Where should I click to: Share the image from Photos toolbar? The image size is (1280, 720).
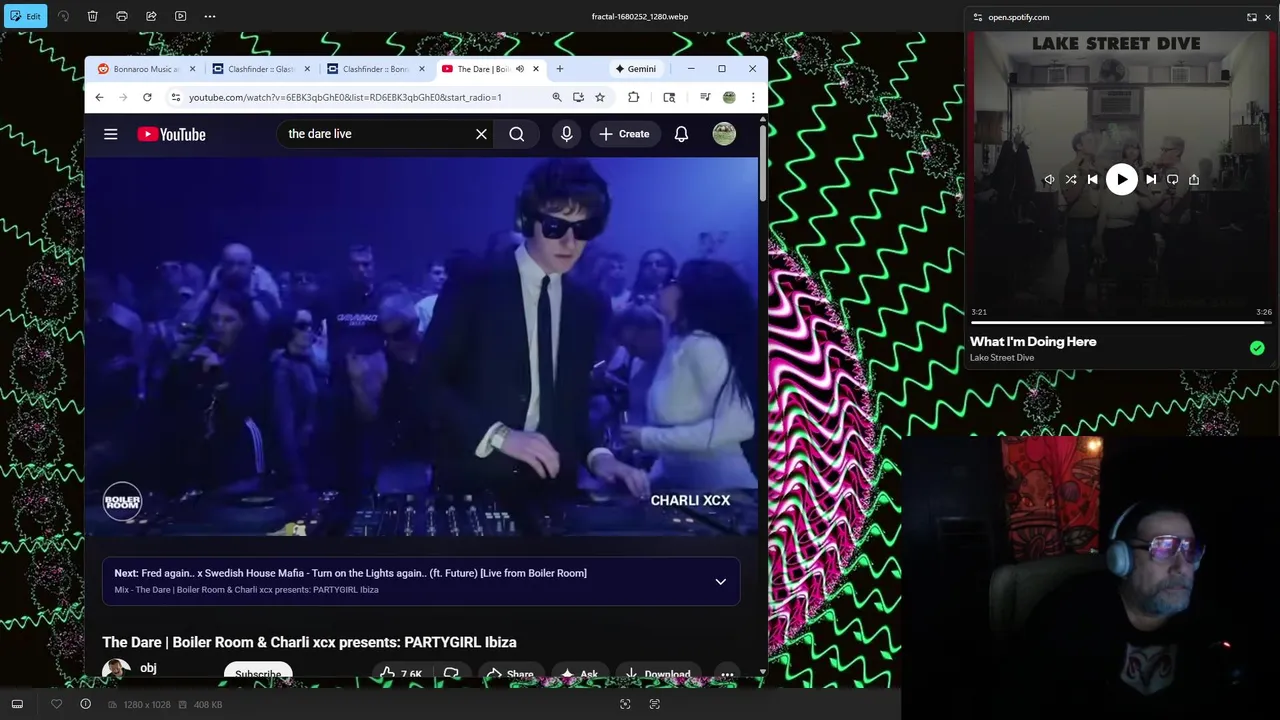pyautogui.click(x=151, y=16)
